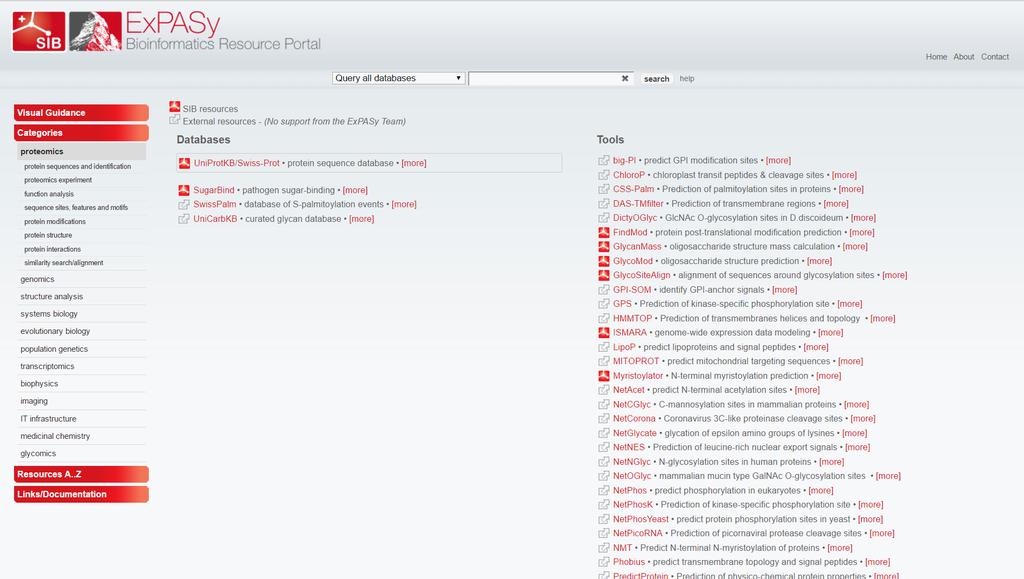Screen dimensions: 1024x579
Task: Open the GPS phosphorylation tool link
Action: (x=622, y=304)
